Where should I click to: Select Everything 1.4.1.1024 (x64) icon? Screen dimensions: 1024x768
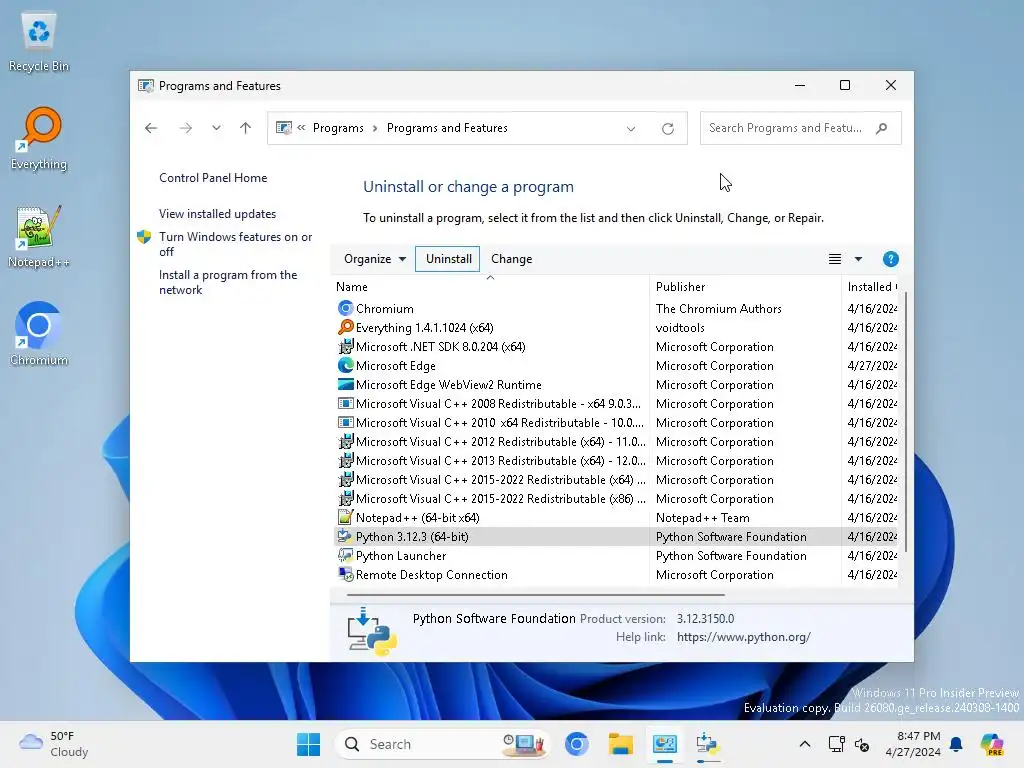(345, 327)
